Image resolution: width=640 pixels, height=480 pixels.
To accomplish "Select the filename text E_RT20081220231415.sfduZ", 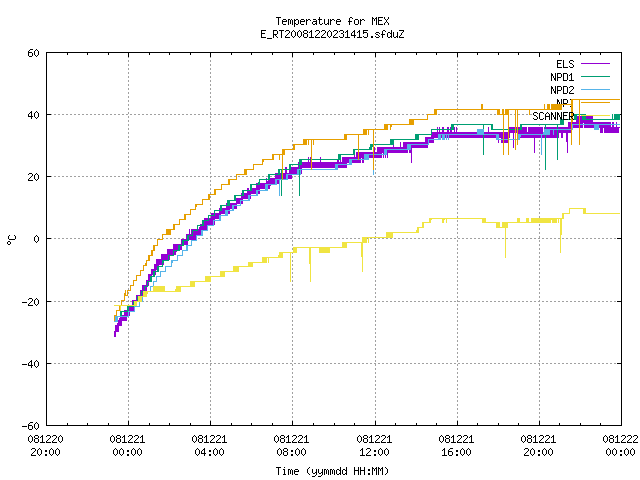I will coord(332,34).
